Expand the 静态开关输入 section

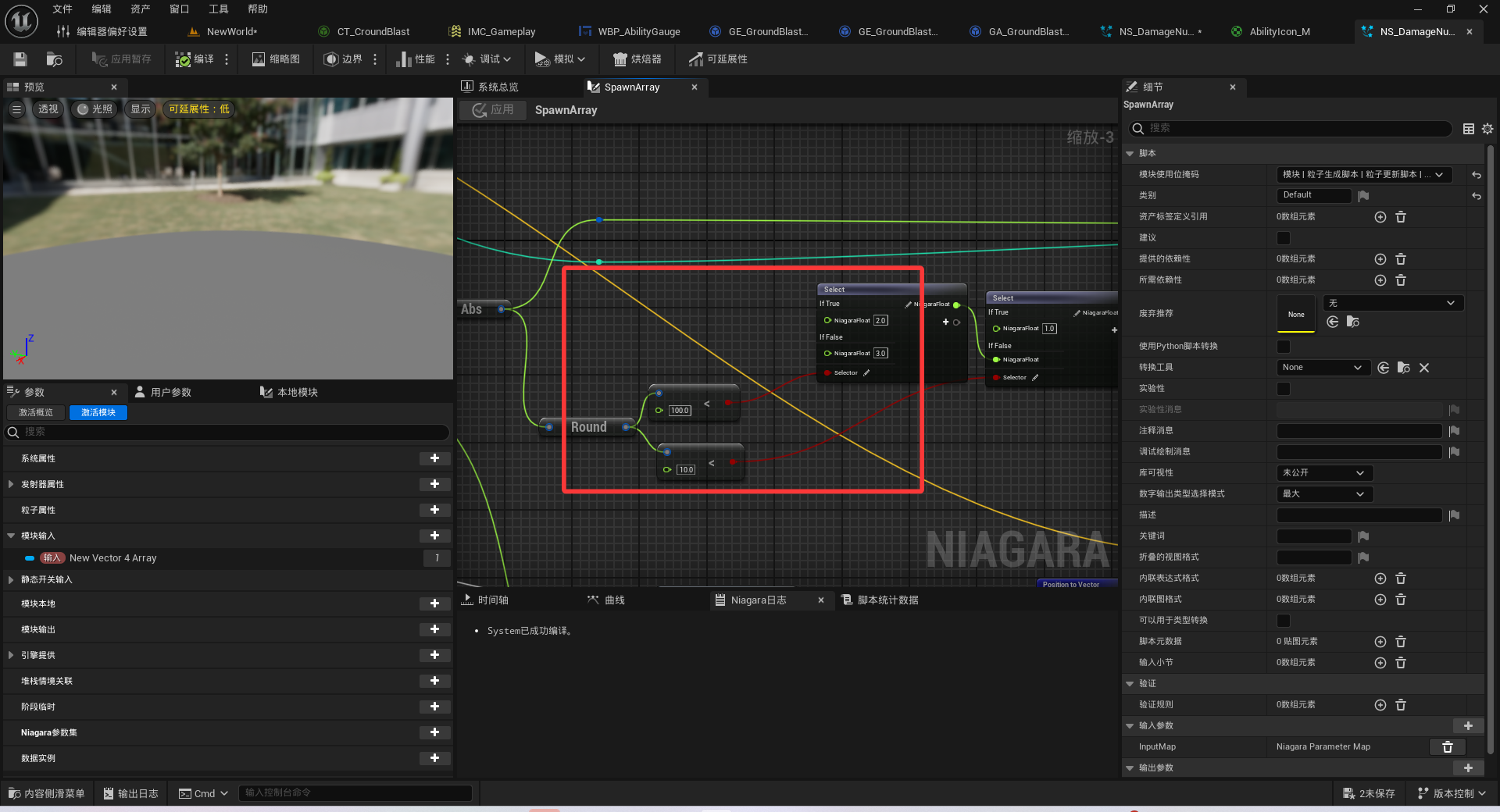coord(11,579)
